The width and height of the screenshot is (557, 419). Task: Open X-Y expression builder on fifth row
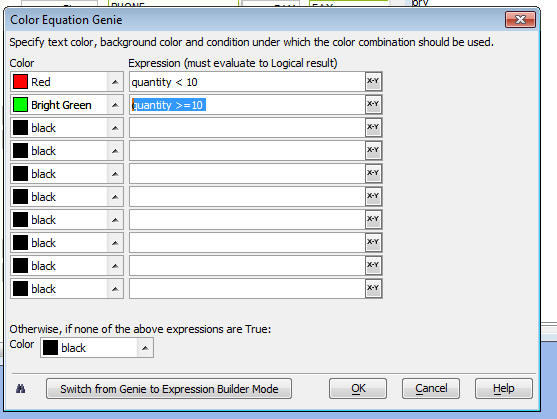pos(373,174)
